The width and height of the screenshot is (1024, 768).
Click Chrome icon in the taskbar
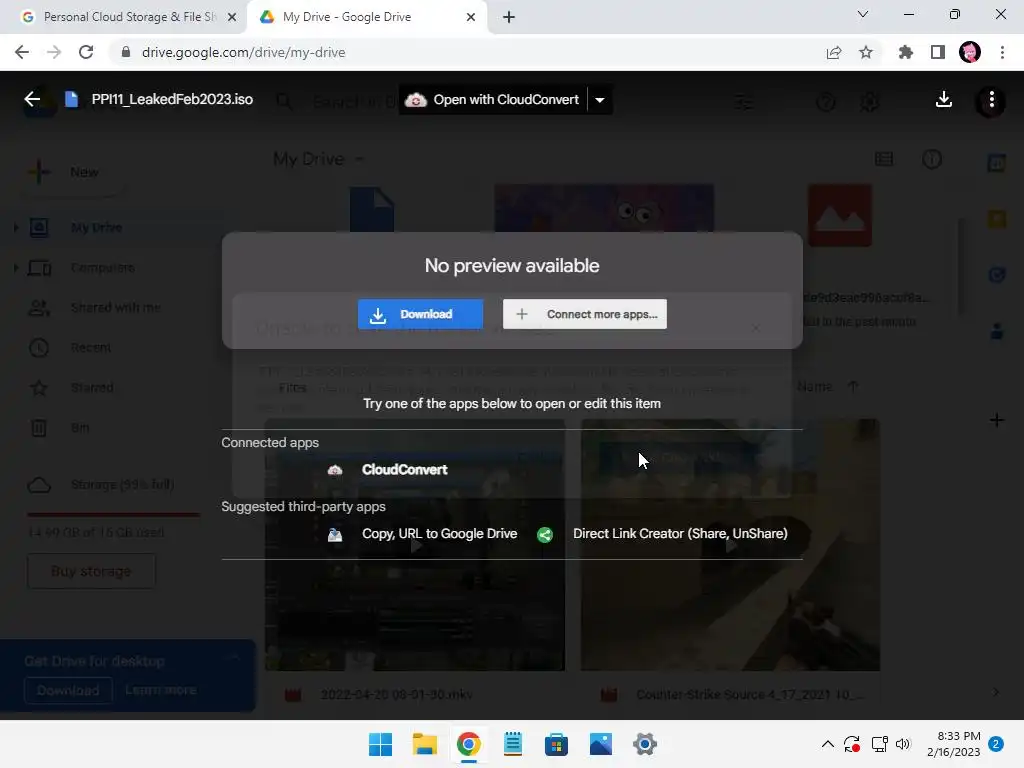[468, 744]
